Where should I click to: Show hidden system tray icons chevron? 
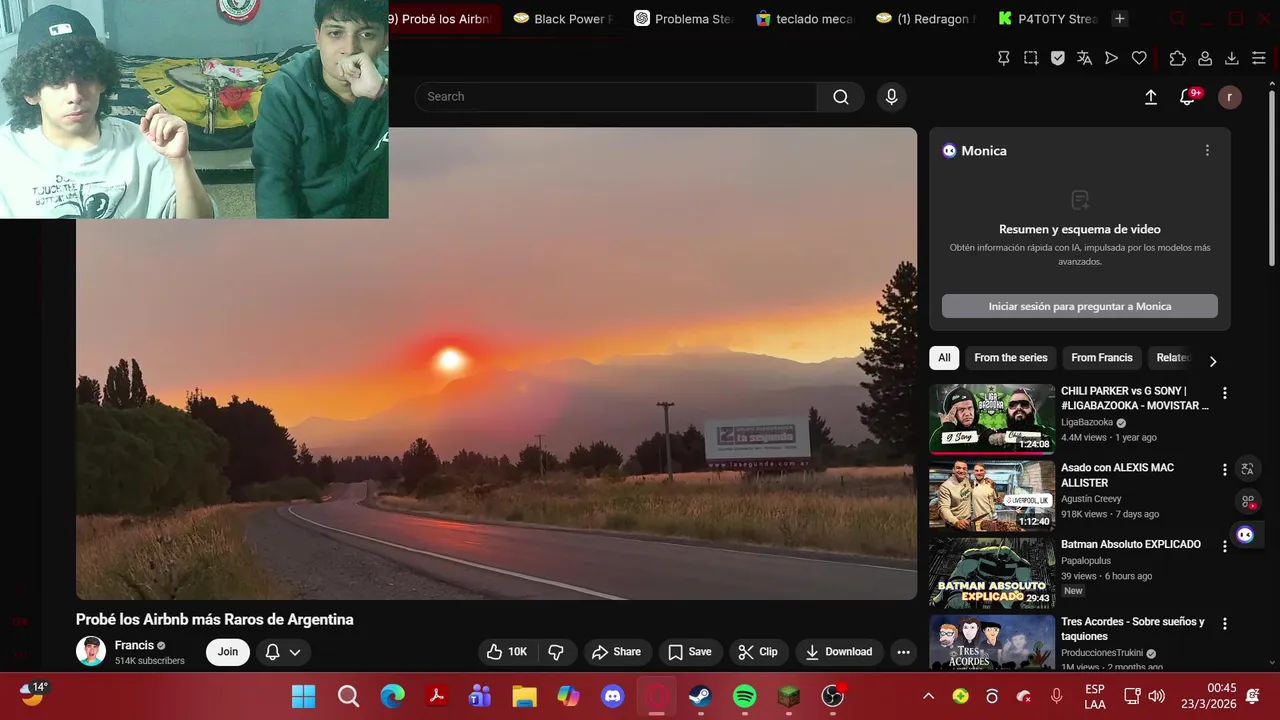928,696
